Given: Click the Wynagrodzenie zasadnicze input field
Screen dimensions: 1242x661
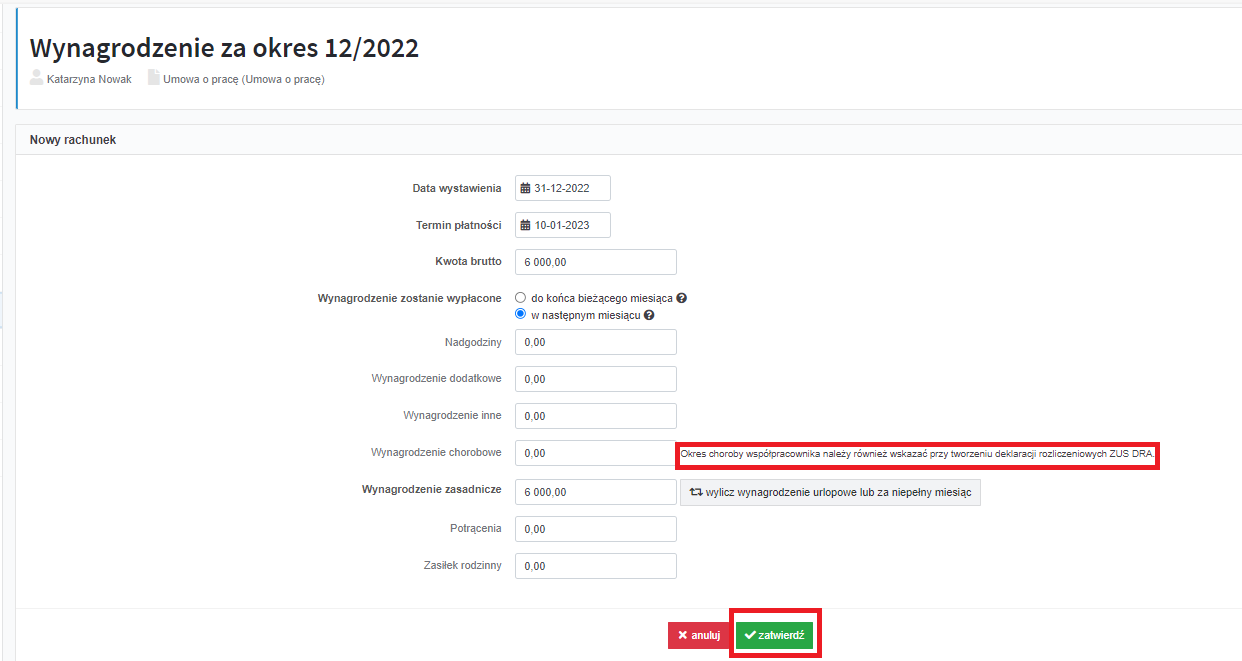Looking at the screenshot, I should click(x=596, y=492).
